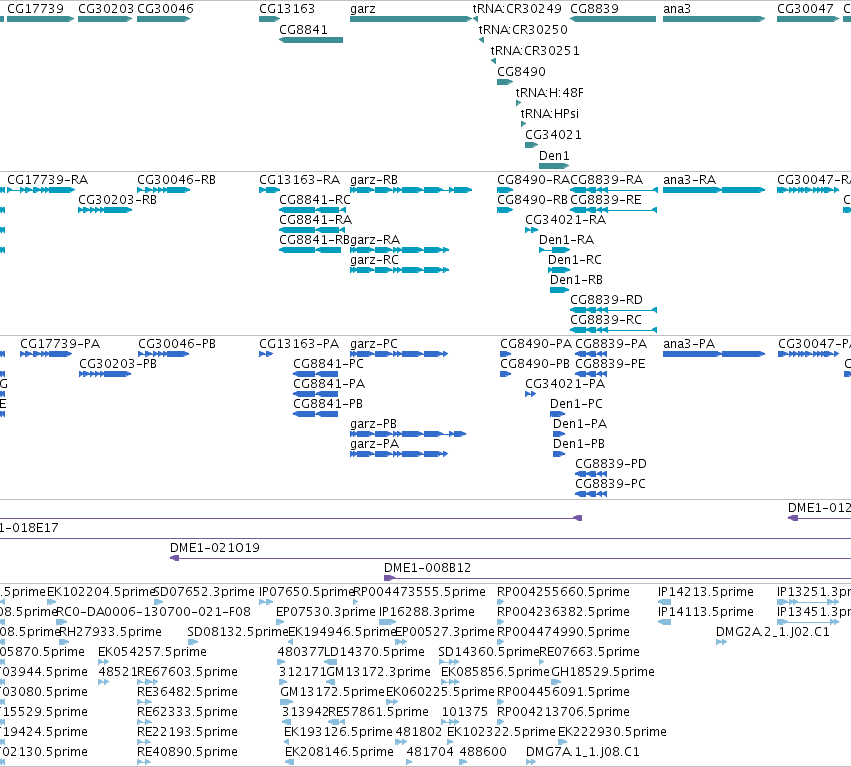This screenshot has height=767, width=851.
Task: Click the tRNA:H:48F label
Action: tap(549, 93)
